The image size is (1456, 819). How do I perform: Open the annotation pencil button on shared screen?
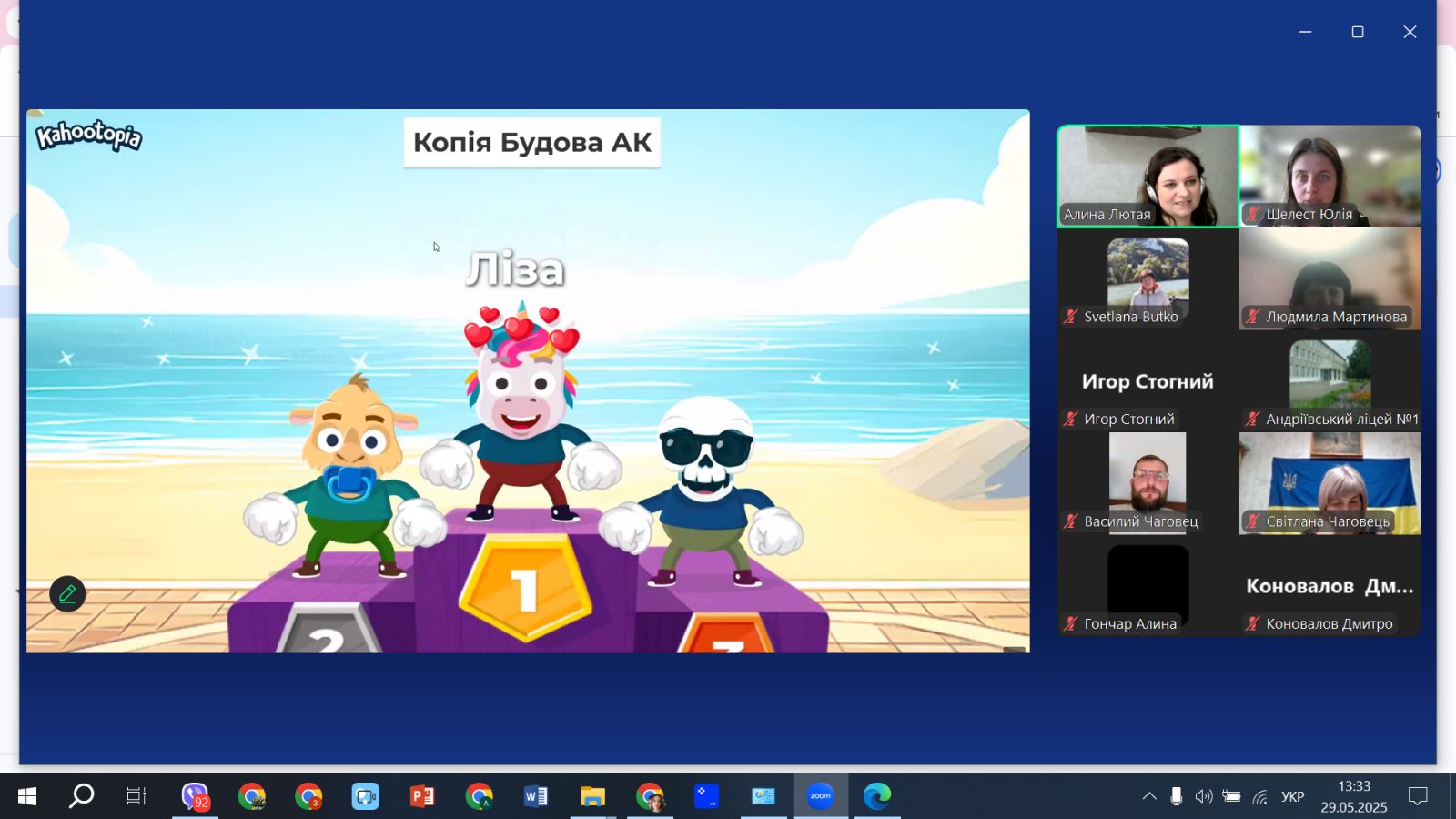click(67, 594)
